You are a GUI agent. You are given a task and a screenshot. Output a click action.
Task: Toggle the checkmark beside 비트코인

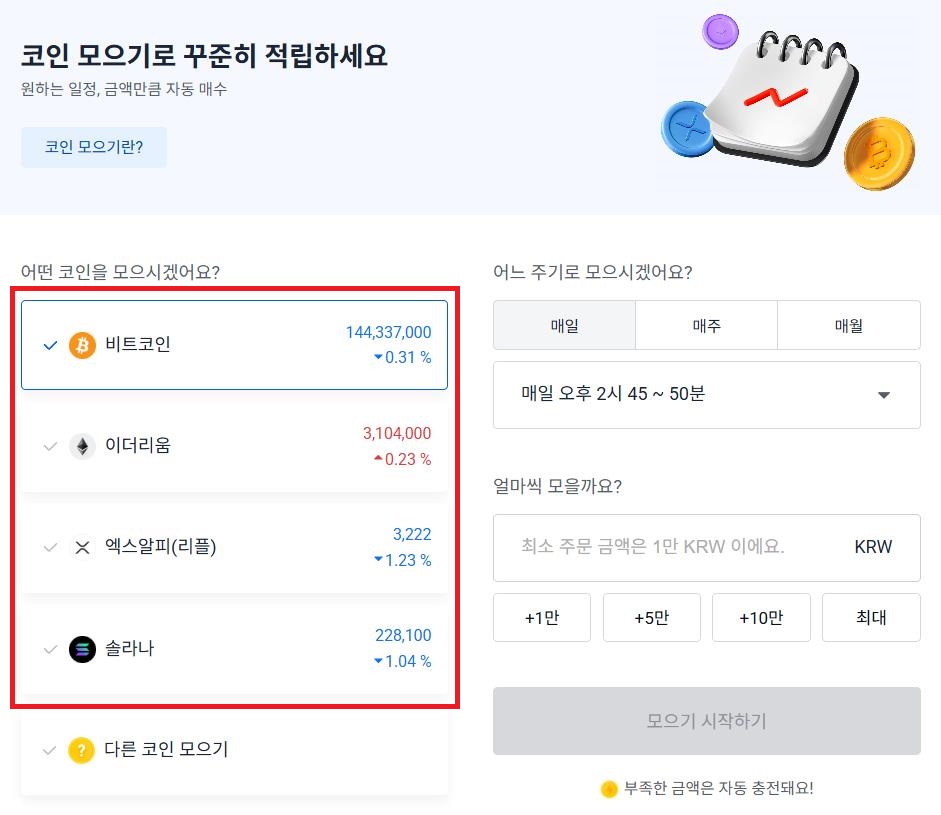(x=50, y=345)
